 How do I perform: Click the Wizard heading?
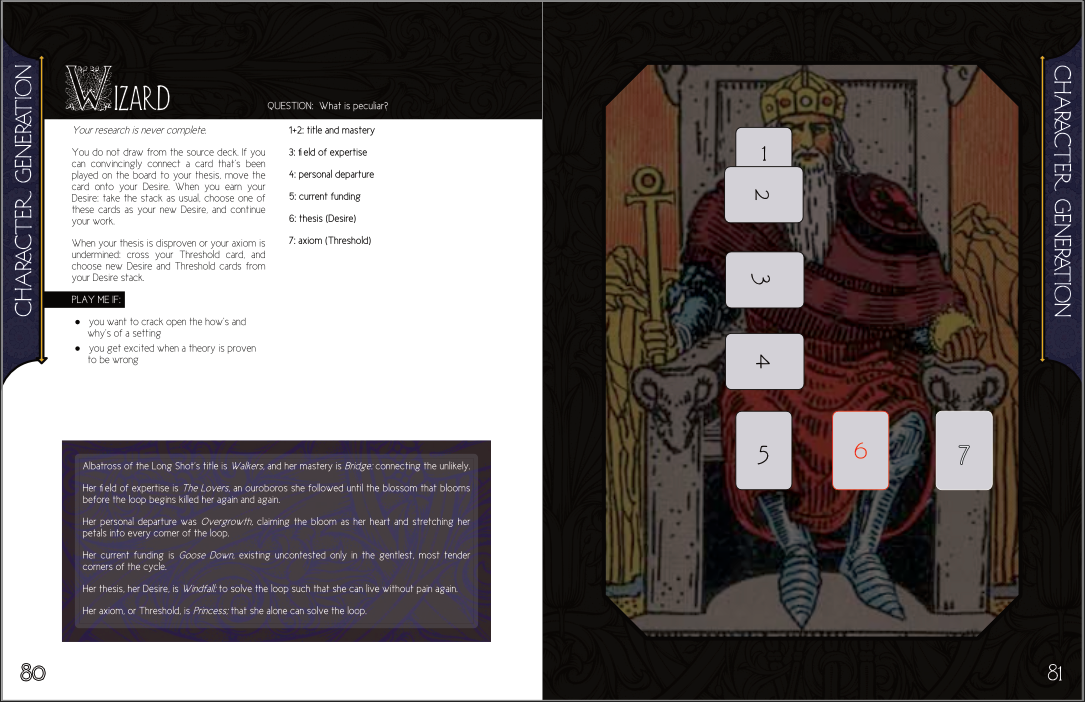click(x=118, y=89)
